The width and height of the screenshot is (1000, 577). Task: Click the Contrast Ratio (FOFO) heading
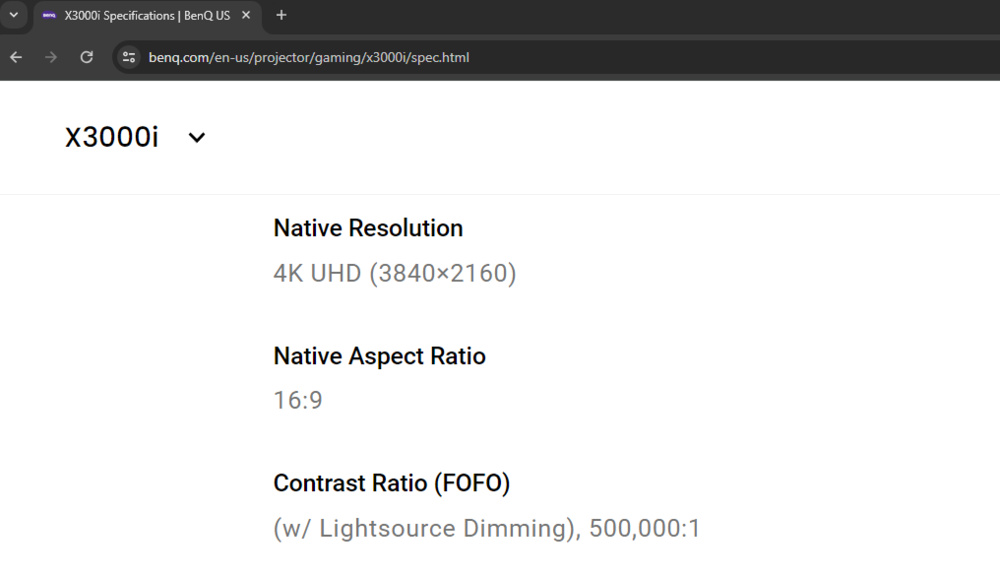coord(391,483)
